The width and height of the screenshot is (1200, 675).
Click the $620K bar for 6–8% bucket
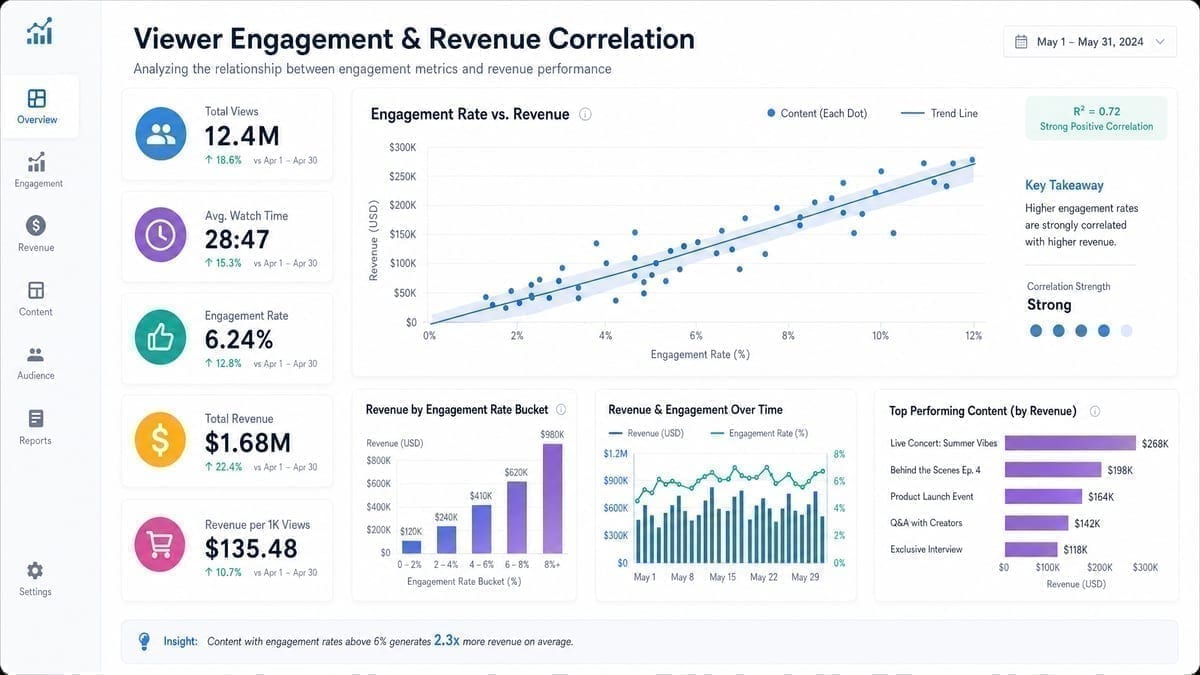pos(516,518)
